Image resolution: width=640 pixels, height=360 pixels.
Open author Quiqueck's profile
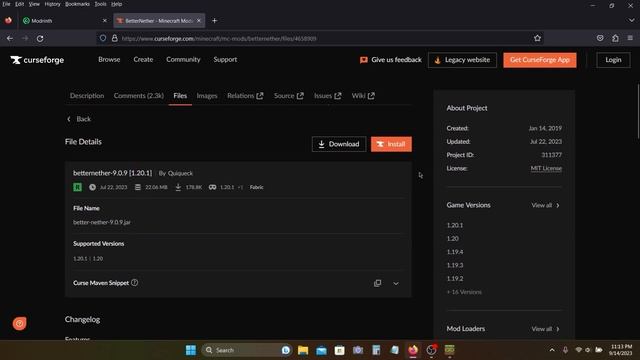[180, 173]
